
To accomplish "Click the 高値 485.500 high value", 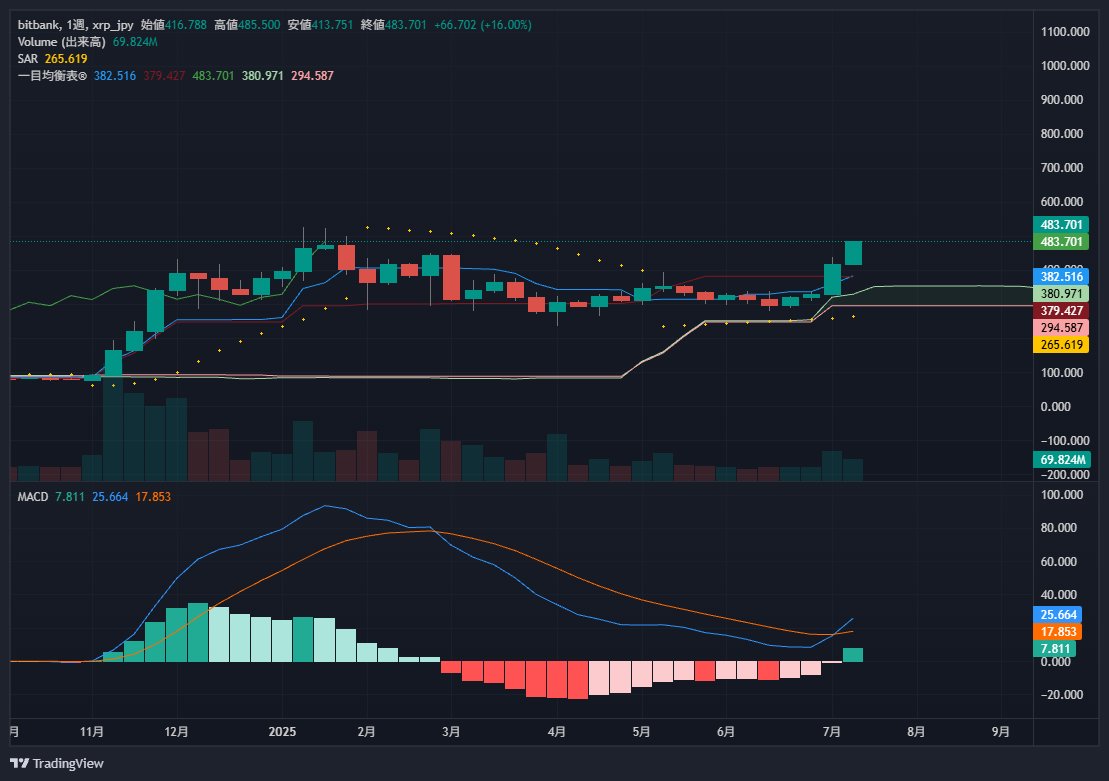I will coord(247,25).
